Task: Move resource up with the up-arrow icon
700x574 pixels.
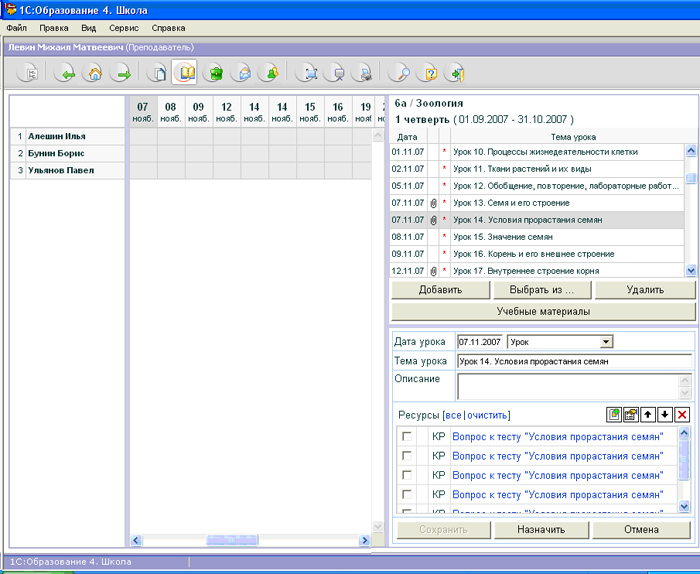Action: [648, 415]
